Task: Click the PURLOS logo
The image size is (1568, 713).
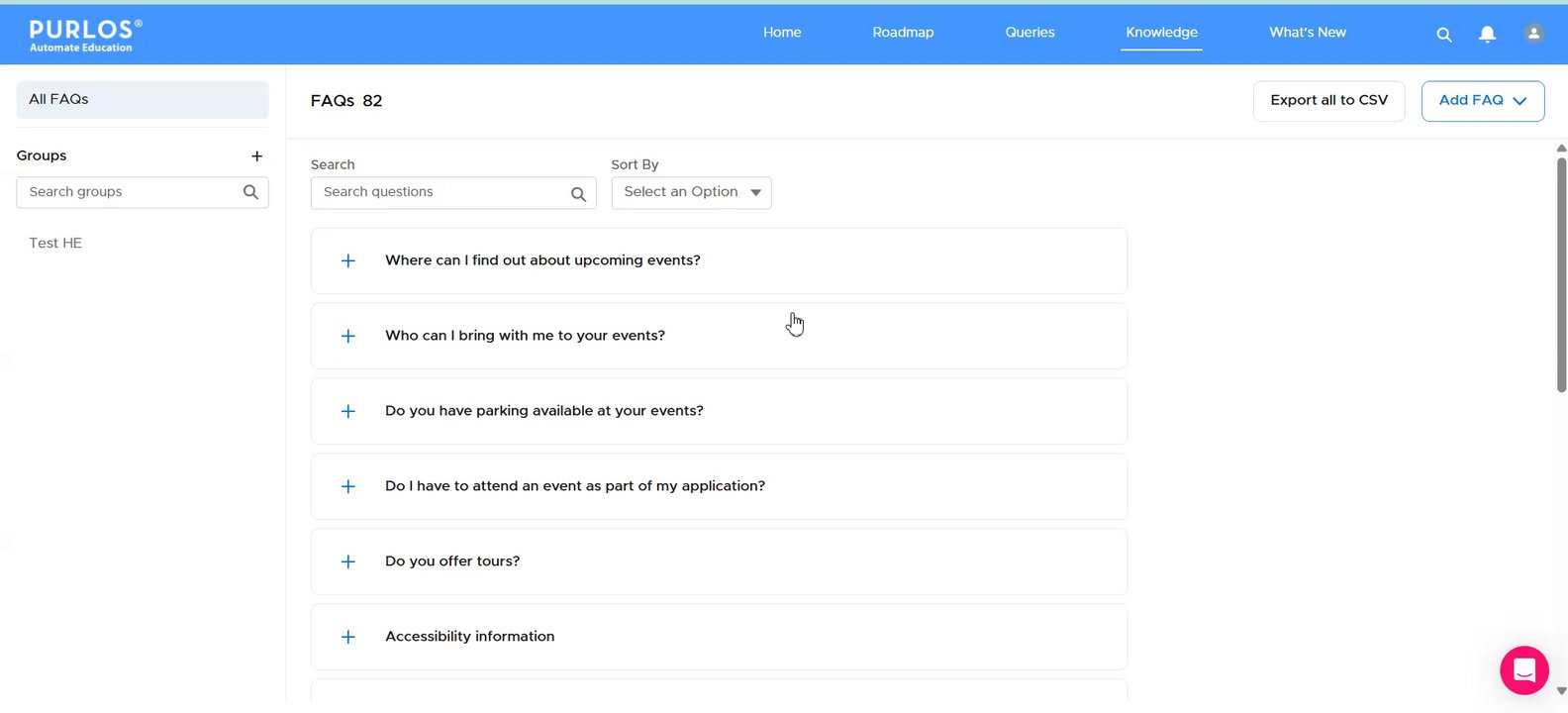Action: [x=85, y=35]
